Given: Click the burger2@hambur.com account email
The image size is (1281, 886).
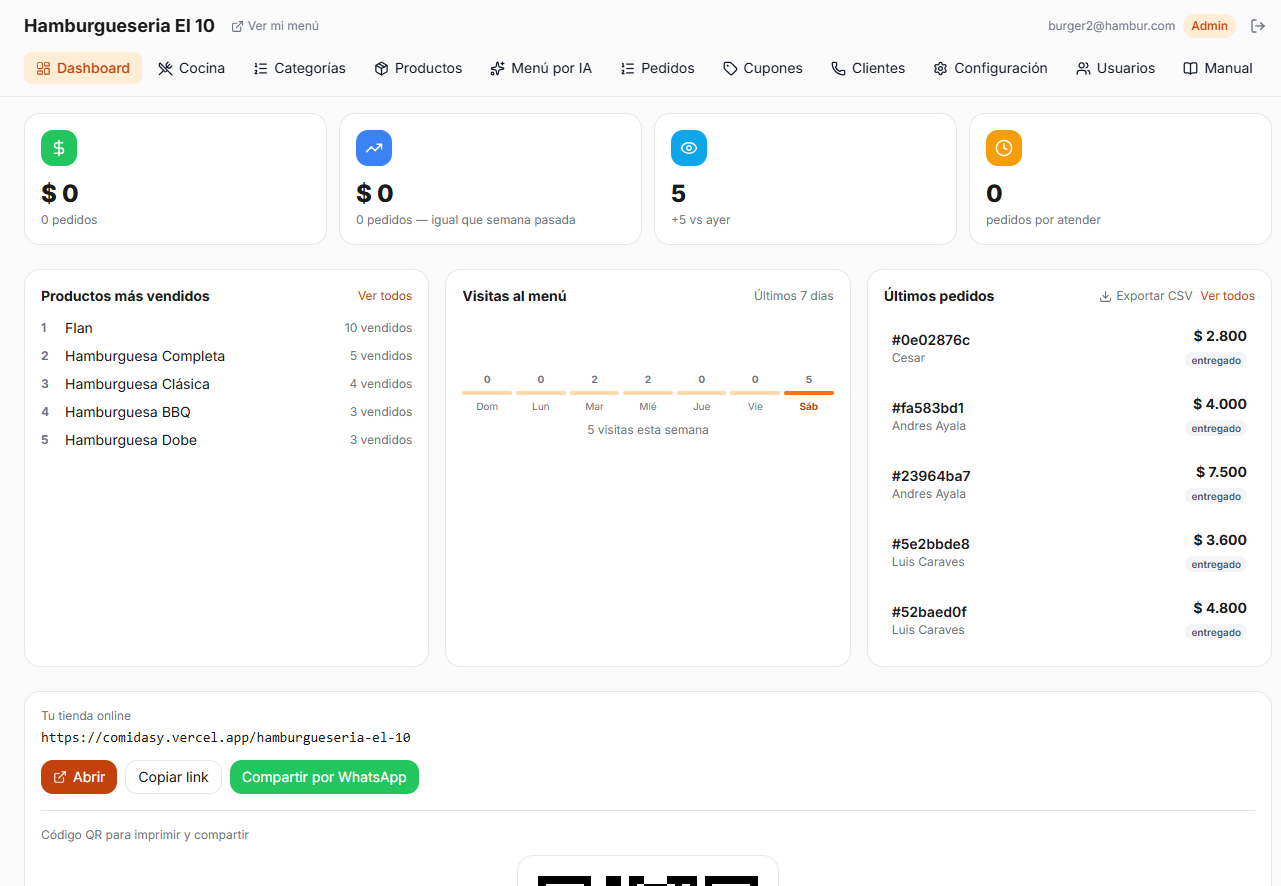Looking at the screenshot, I should (1111, 26).
